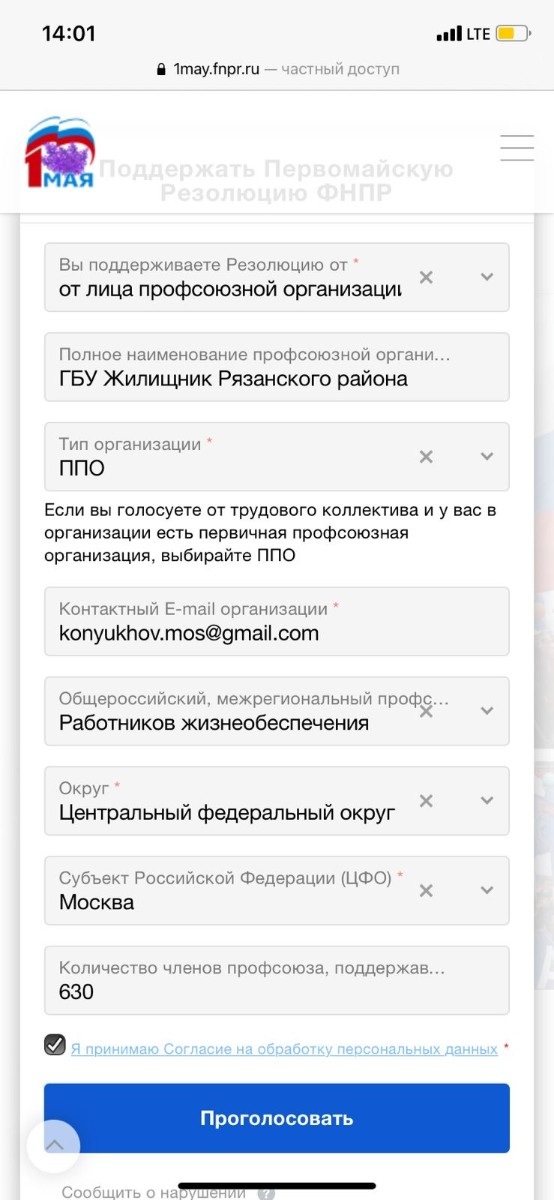Viewport: 554px width, 1200px height.
Task: Expand the Округ dropdown arrow
Action: pos(487,801)
